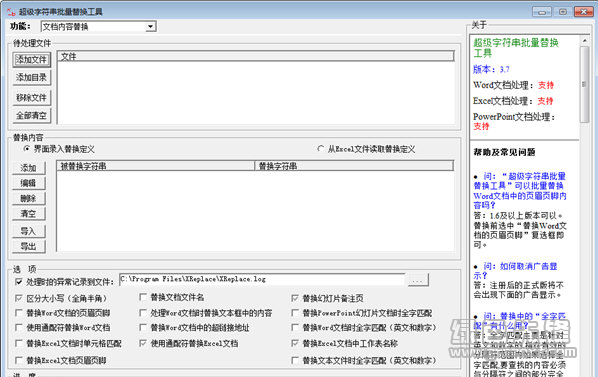Image resolution: width=598 pixels, height=377 pixels.
Task: Enable 替换PowerPoint幻灯片文档时全字匹配 checkbox
Action: tap(295, 313)
